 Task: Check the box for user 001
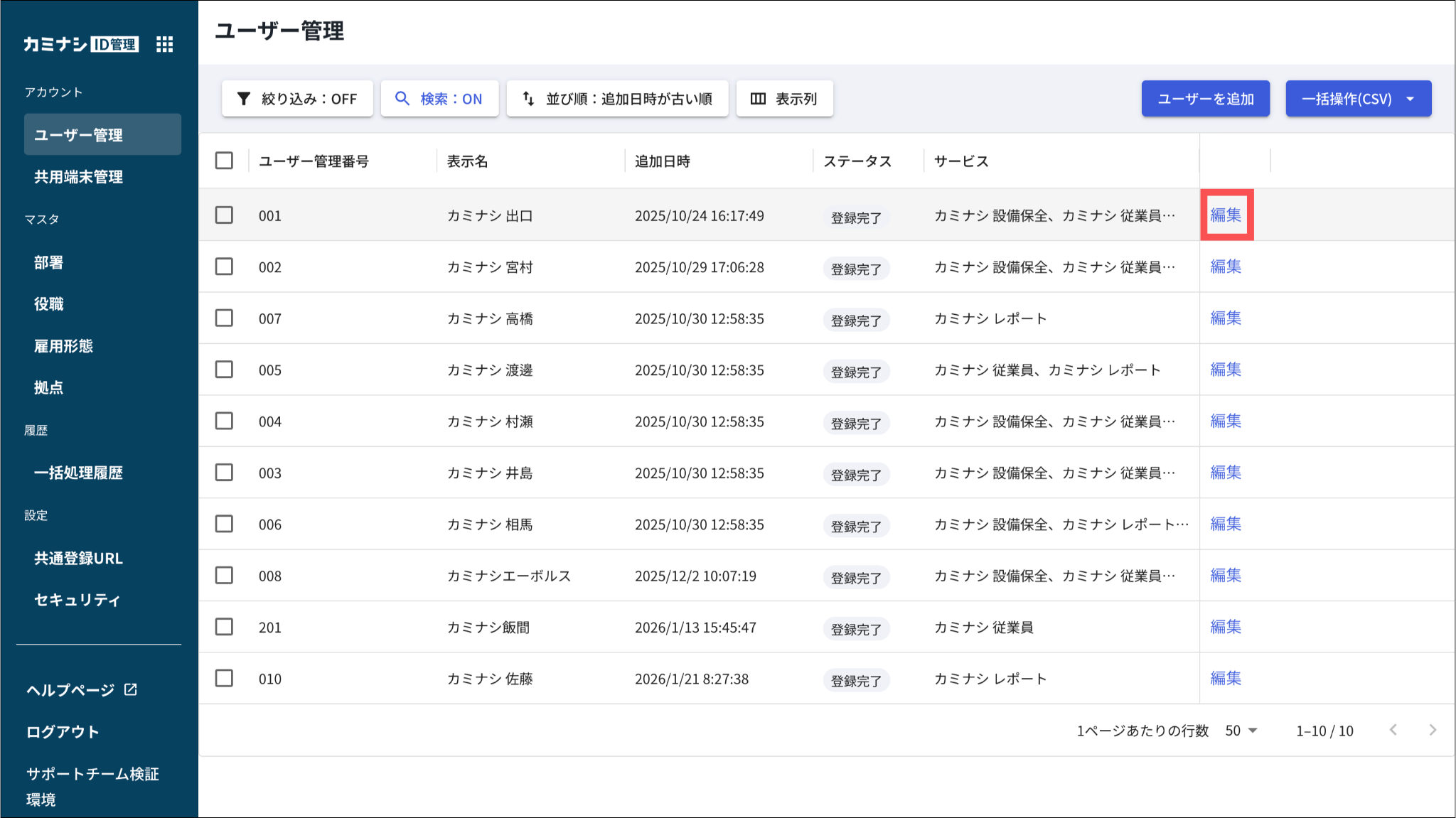pyautogui.click(x=224, y=215)
